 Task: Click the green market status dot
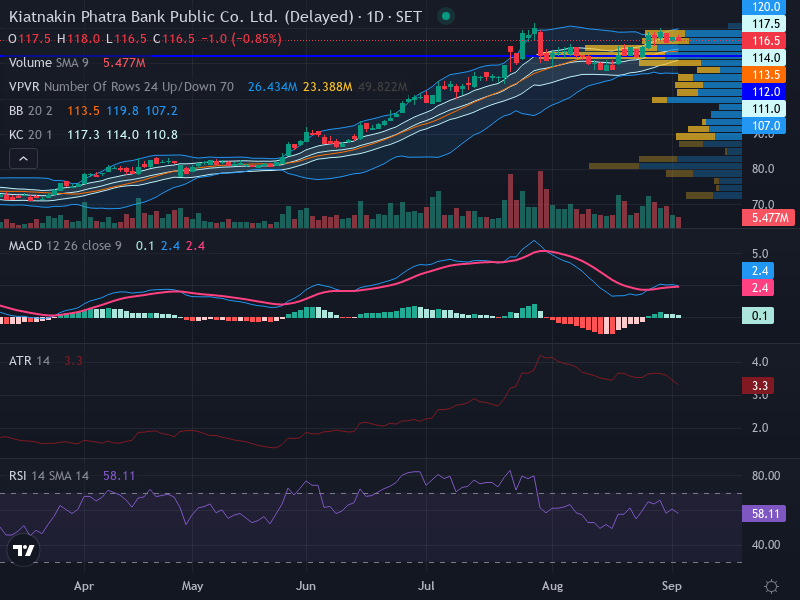coord(445,16)
